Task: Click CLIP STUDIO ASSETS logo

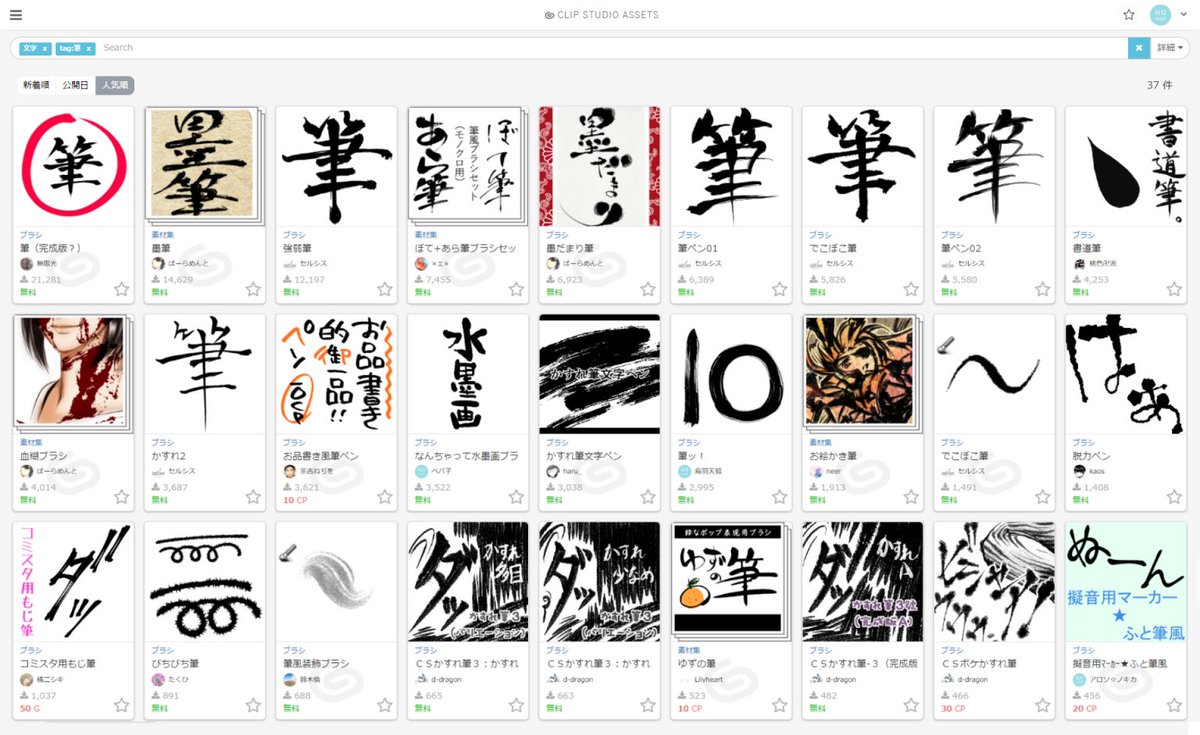Action: point(600,15)
